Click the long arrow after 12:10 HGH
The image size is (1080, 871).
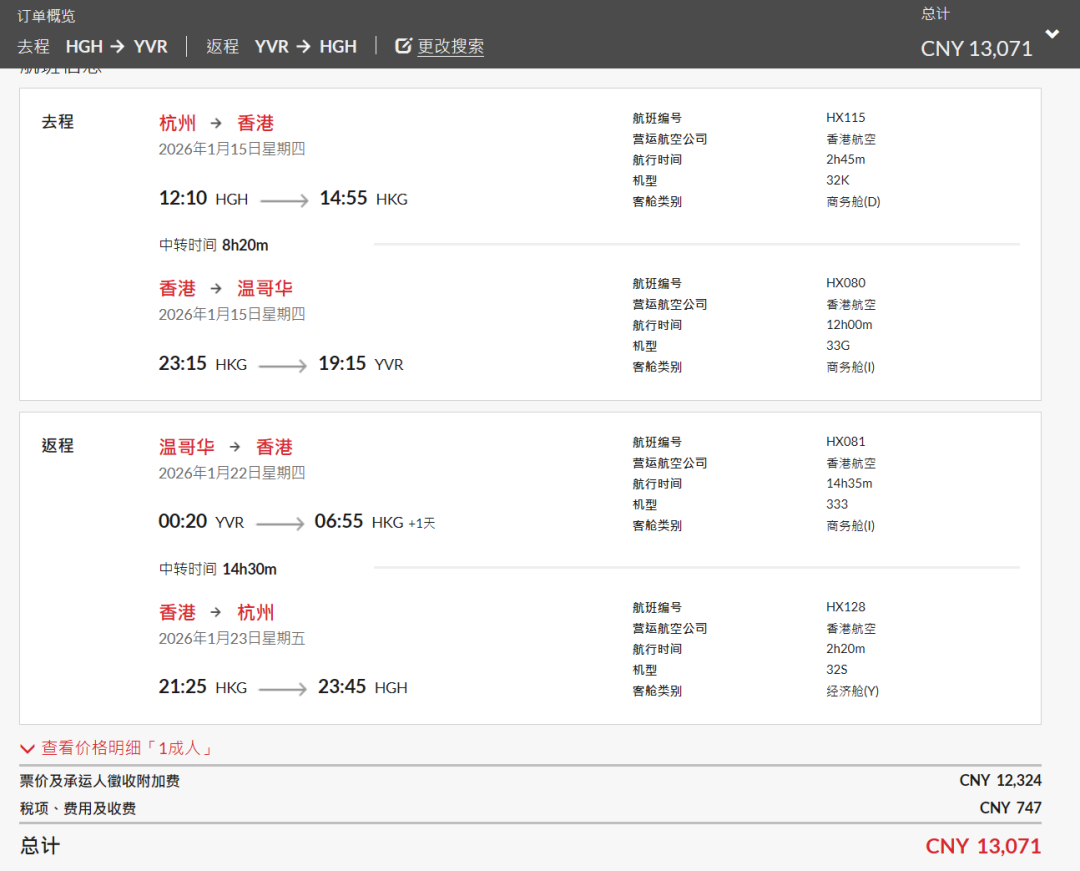click(x=284, y=201)
